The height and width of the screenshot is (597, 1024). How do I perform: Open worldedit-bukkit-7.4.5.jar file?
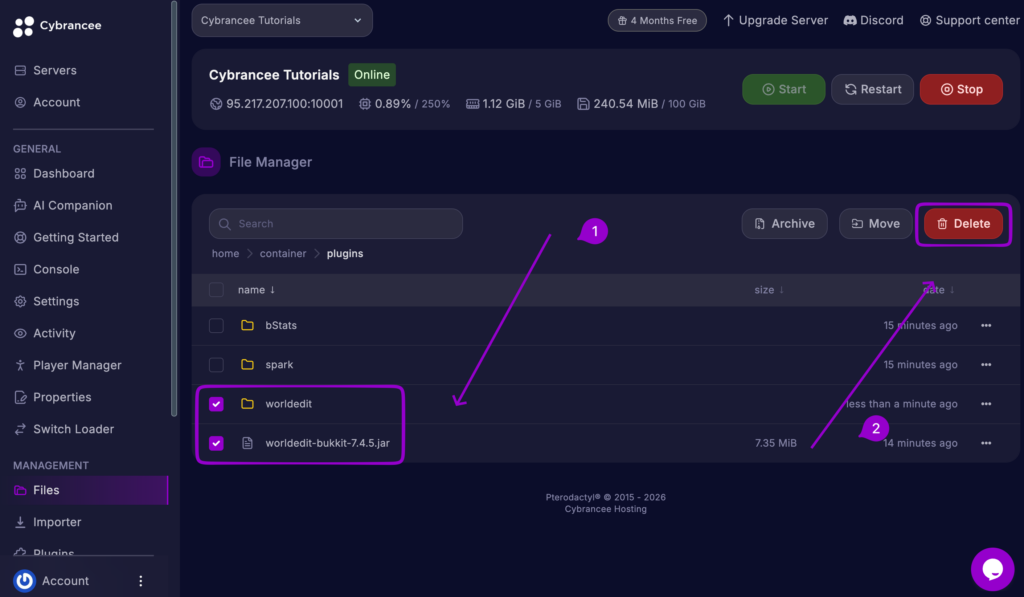coord(327,443)
